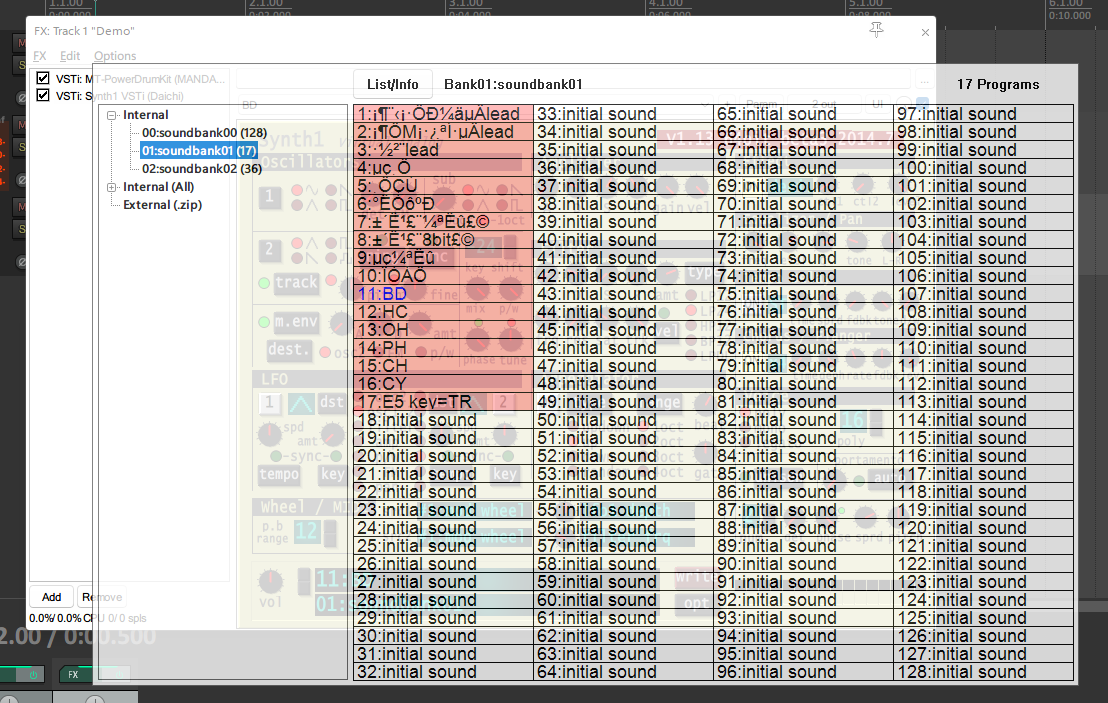
Task: Select program 55:initial sound
Action: (x=623, y=509)
